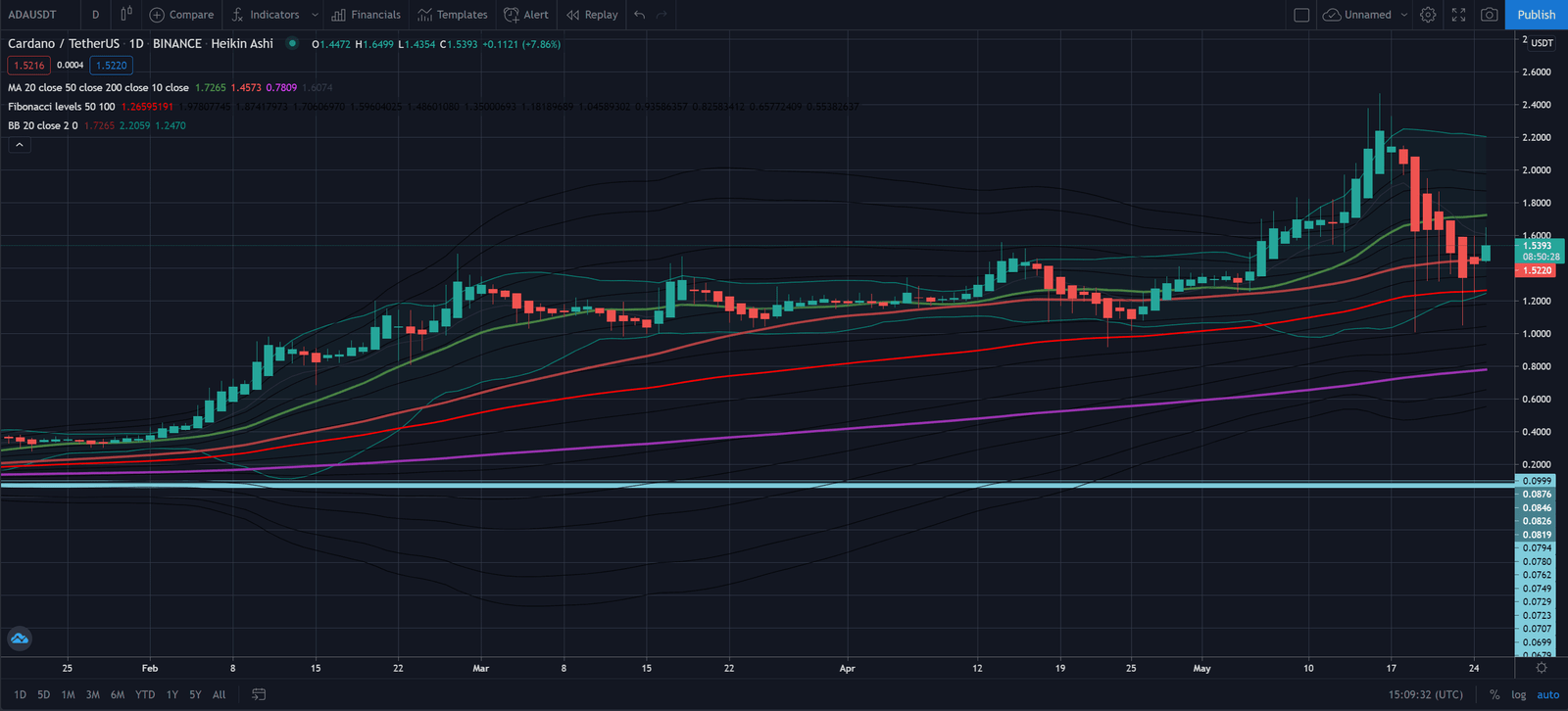Toggle percent scale mode
Image resolution: width=1568 pixels, height=711 pixels.
pyautogui.click(x=1494, y=694)
